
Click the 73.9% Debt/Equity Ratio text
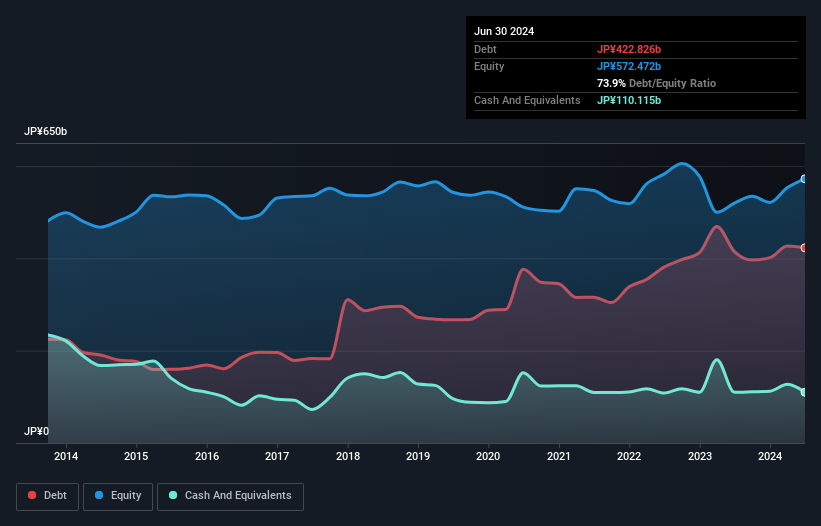pos(656,83)
